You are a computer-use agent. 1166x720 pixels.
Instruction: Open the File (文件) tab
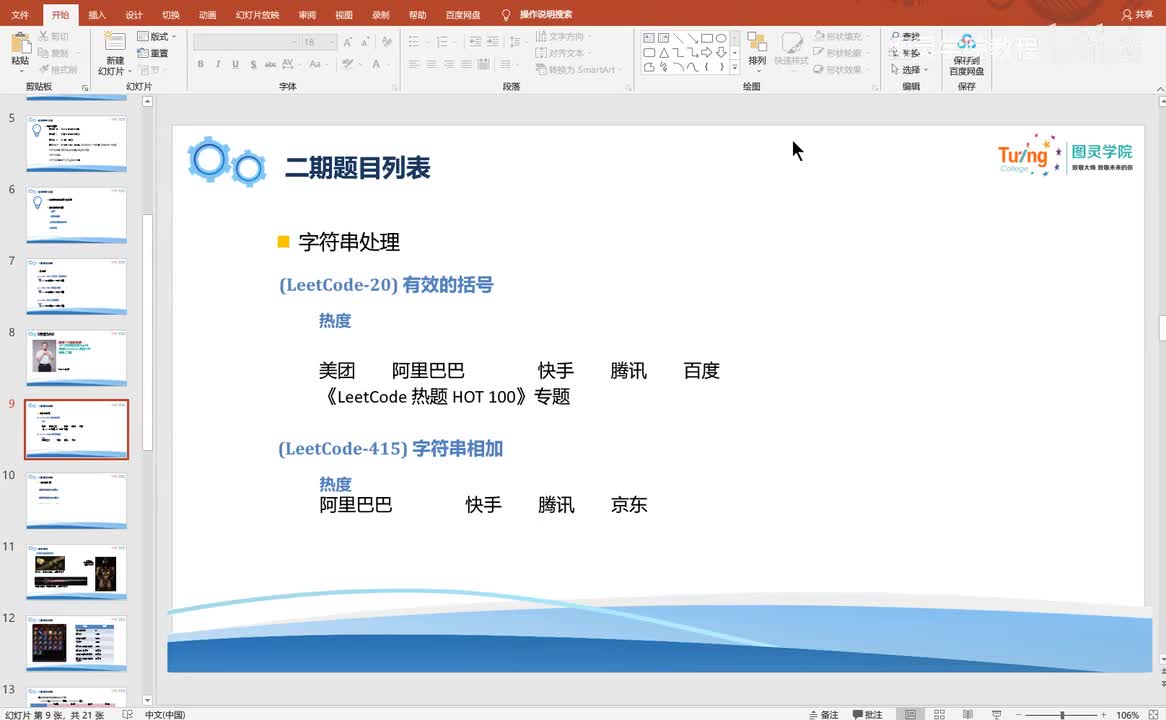20,15
